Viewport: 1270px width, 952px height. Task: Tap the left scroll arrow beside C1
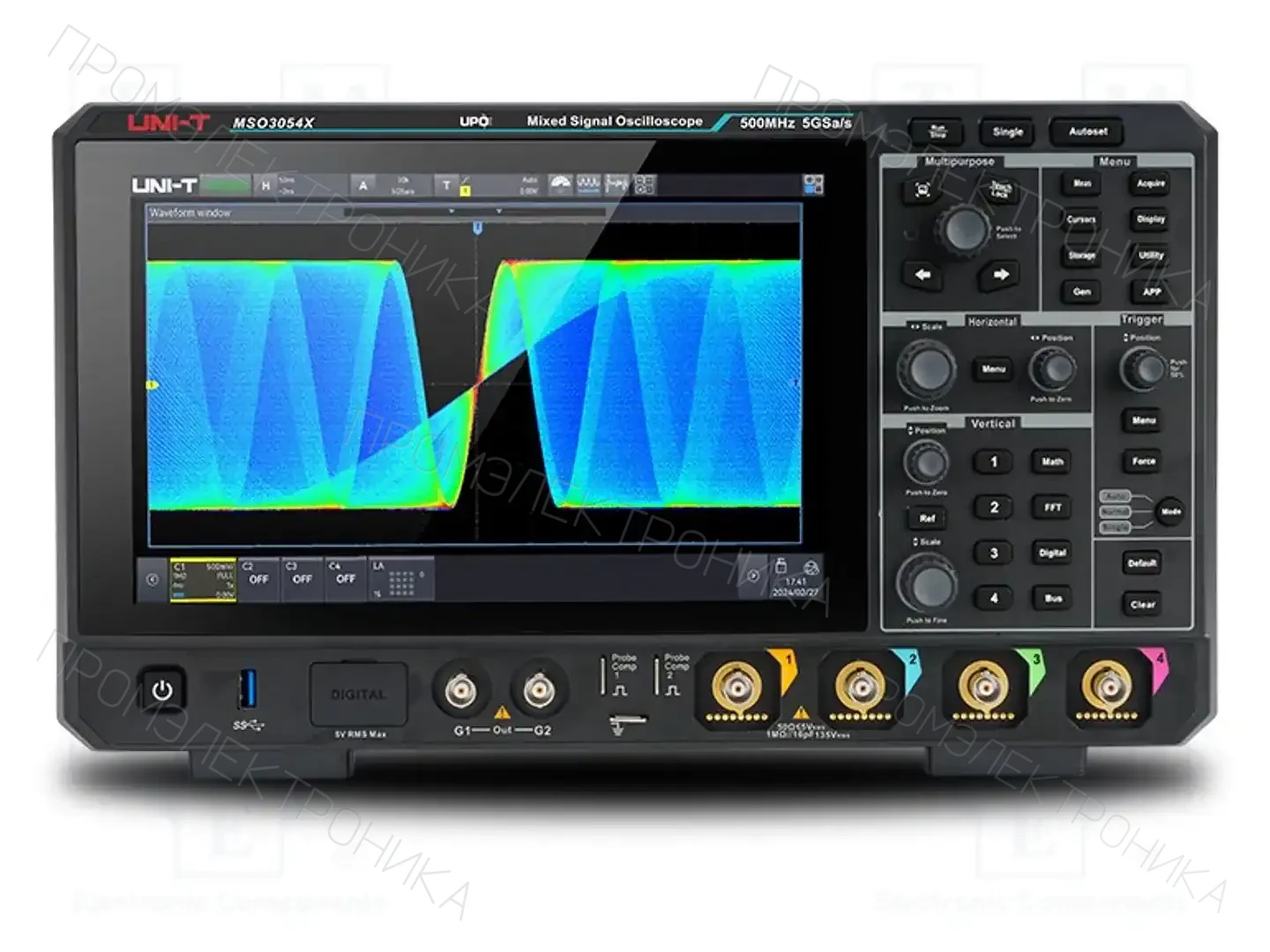(x=153, y=579)
